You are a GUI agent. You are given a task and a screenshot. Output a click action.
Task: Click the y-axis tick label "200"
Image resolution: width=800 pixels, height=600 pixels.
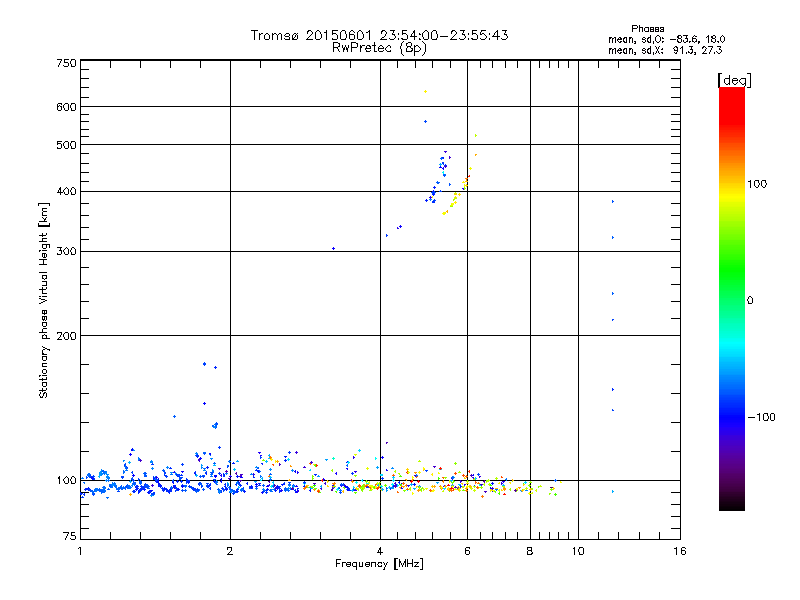(66, 336)
